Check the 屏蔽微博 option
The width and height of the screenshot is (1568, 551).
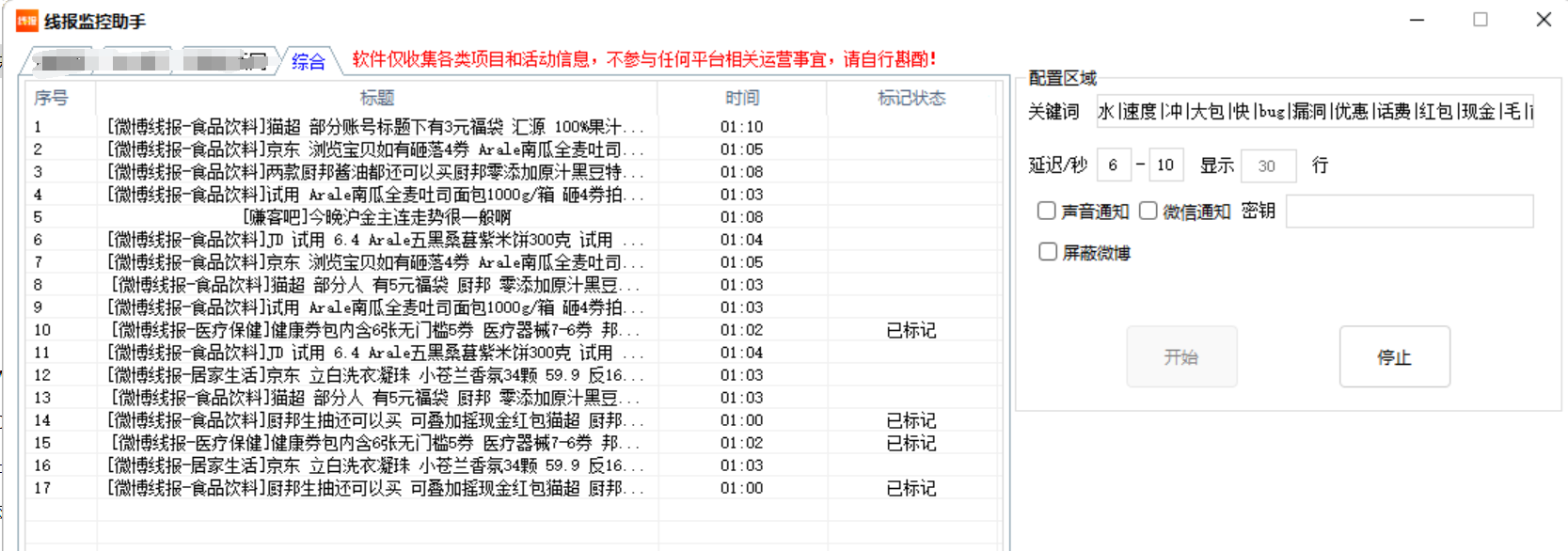tap(1048, 251)
